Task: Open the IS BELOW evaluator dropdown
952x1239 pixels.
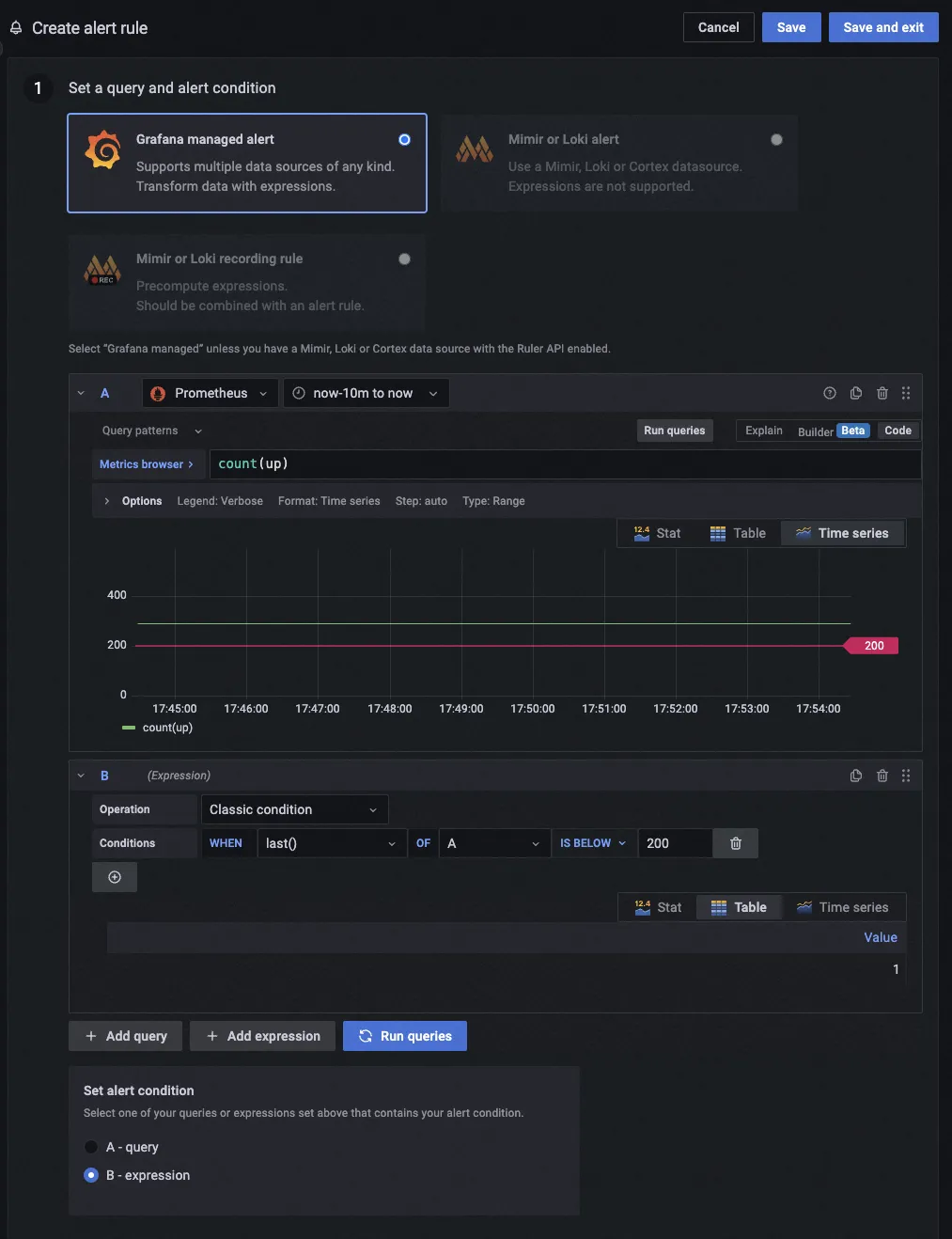Action: [593, 843]
